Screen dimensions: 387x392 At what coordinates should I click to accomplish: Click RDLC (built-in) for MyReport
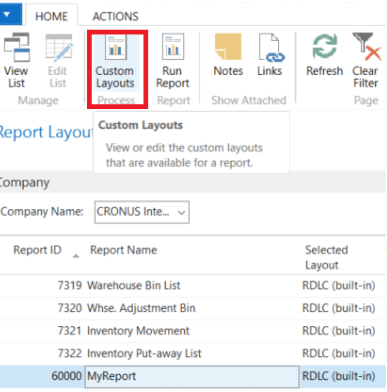coord(339,376)
